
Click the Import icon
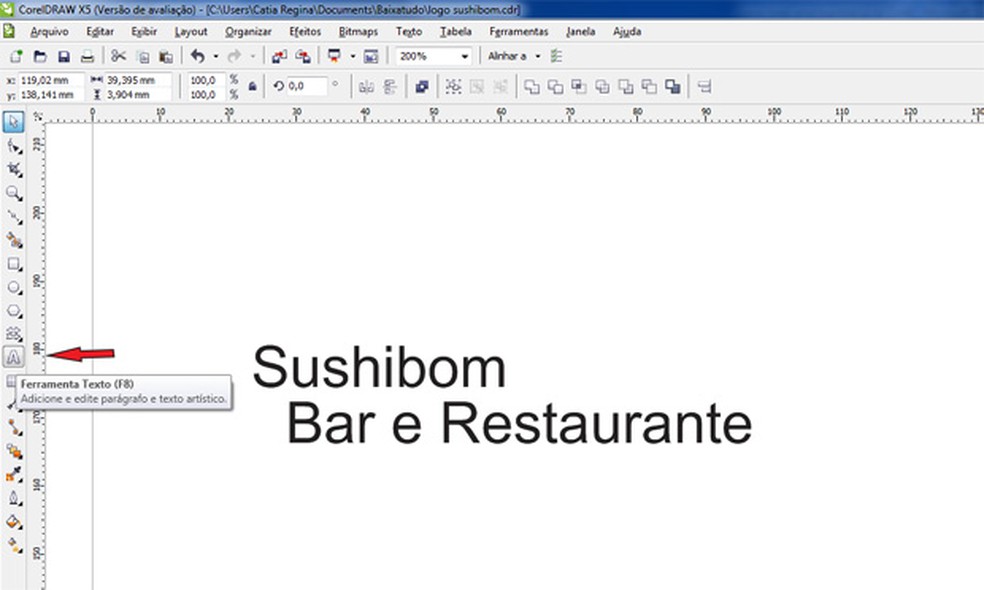tap(279, 56)
